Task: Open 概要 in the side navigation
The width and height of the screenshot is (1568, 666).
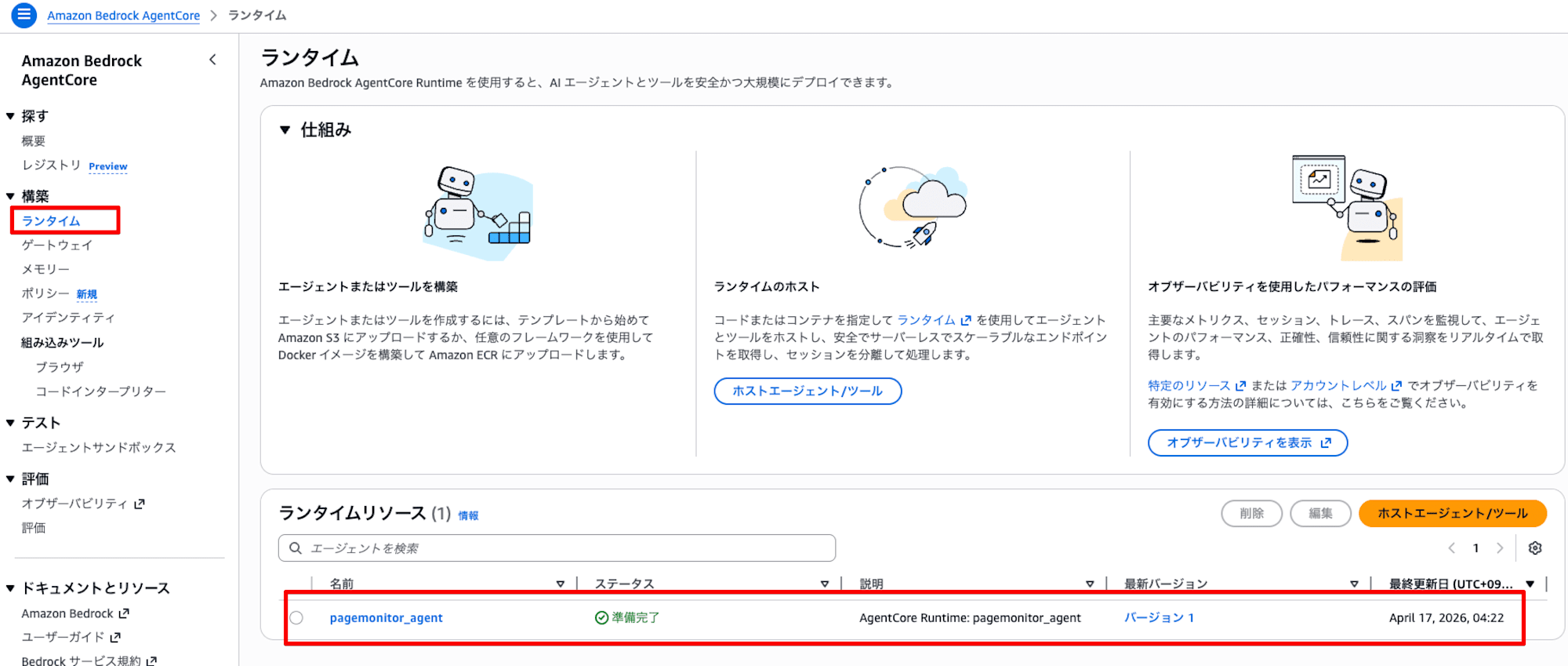Action: [34, 141]
